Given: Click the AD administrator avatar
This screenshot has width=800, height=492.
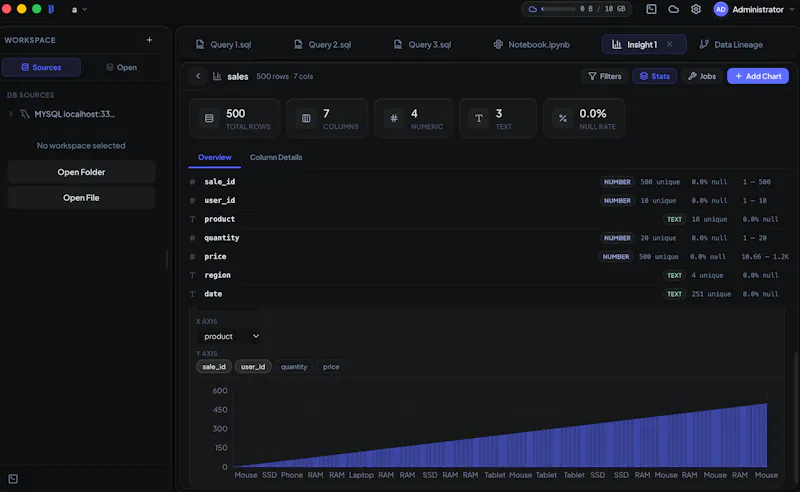Looking at the screenshot, I should pos(720,9).
